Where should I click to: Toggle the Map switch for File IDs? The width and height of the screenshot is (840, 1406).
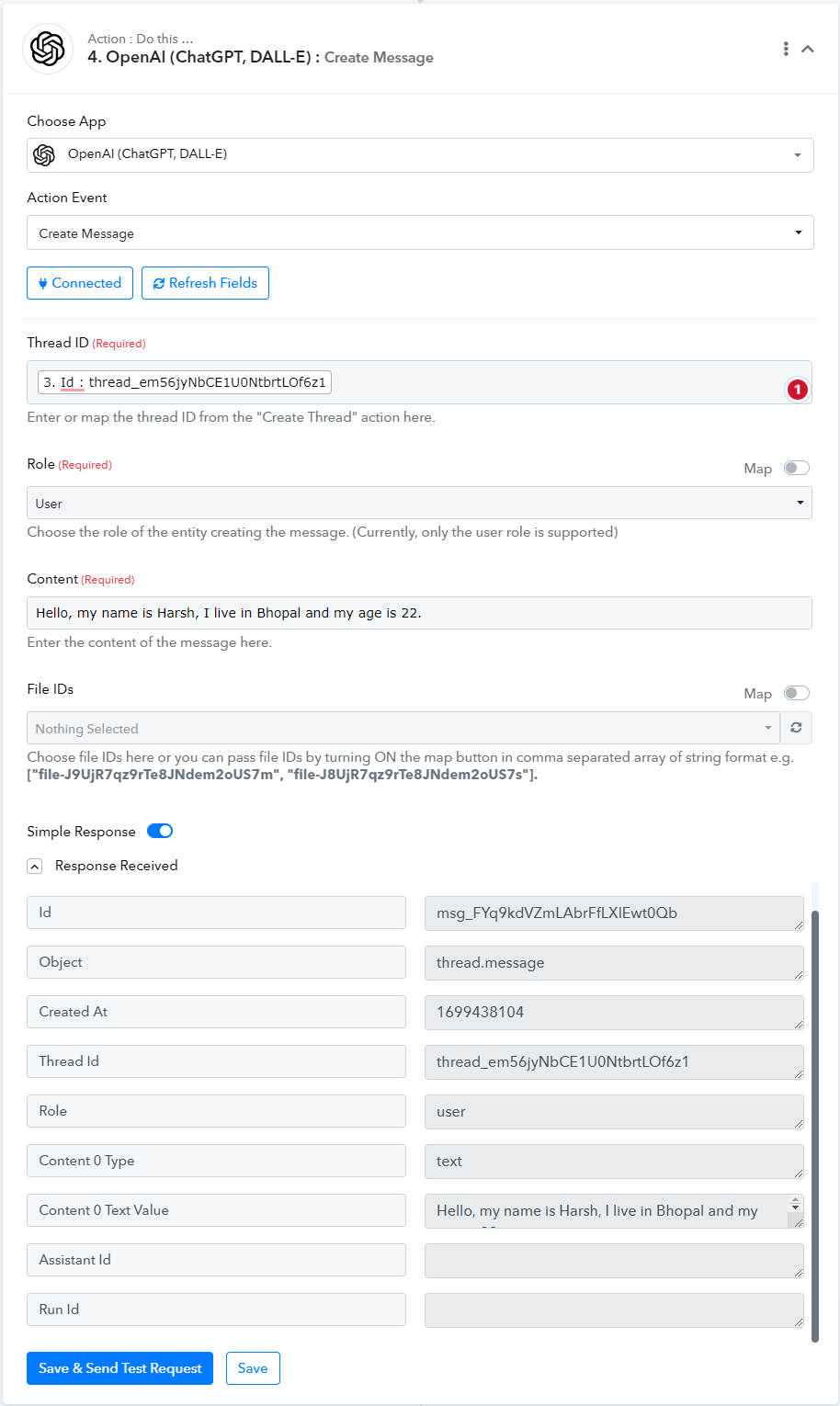(x=797, y=693)
